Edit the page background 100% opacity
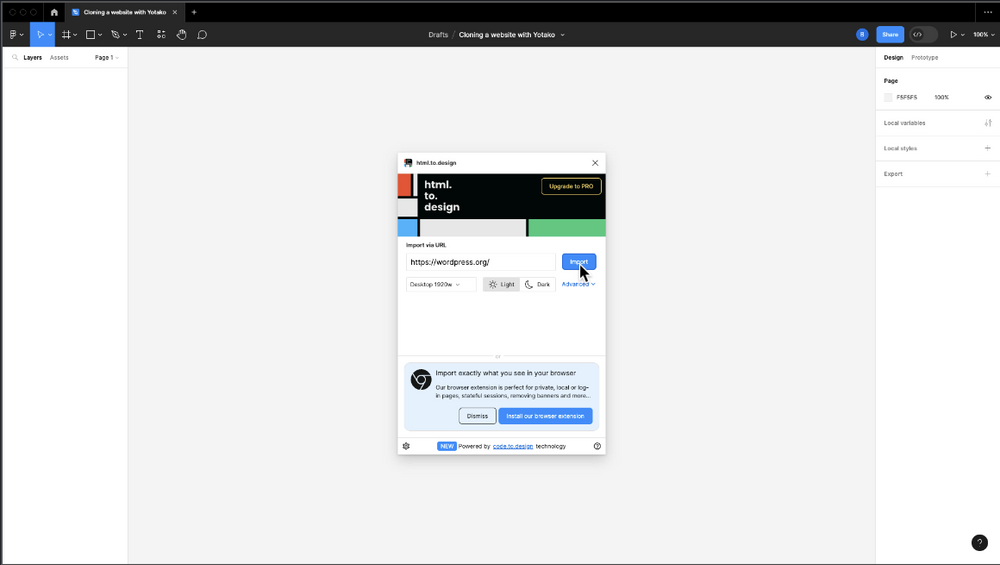Screen dimensions: 1000x565 click(941, 98)
